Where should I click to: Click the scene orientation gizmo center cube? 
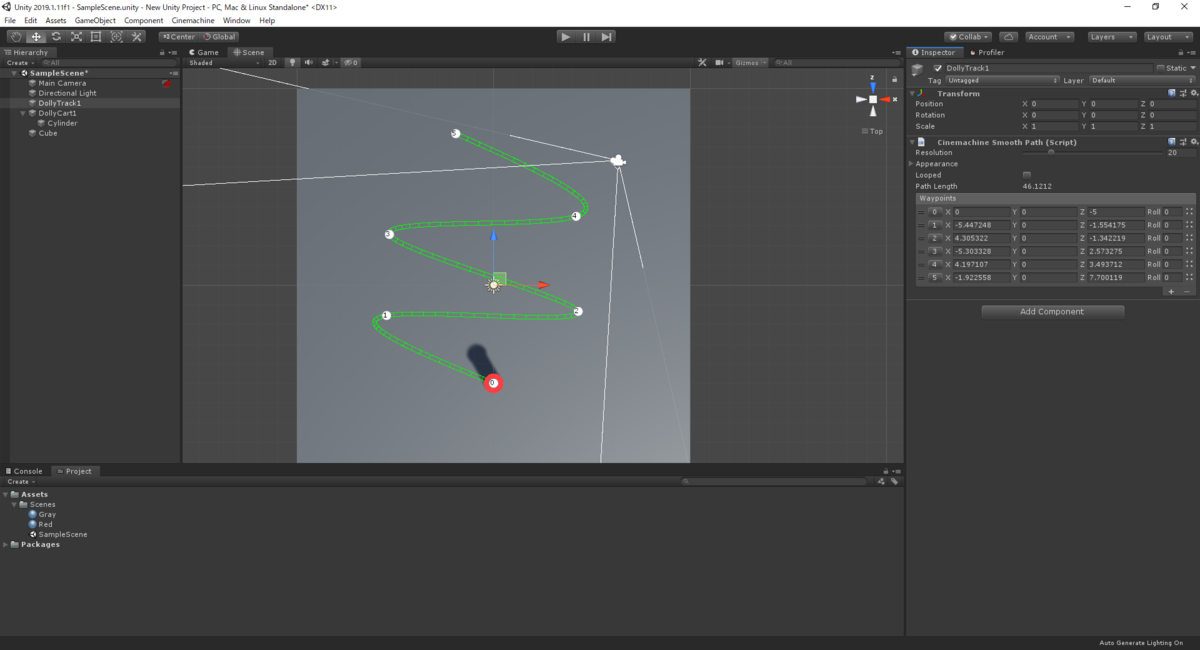point(873,99)
